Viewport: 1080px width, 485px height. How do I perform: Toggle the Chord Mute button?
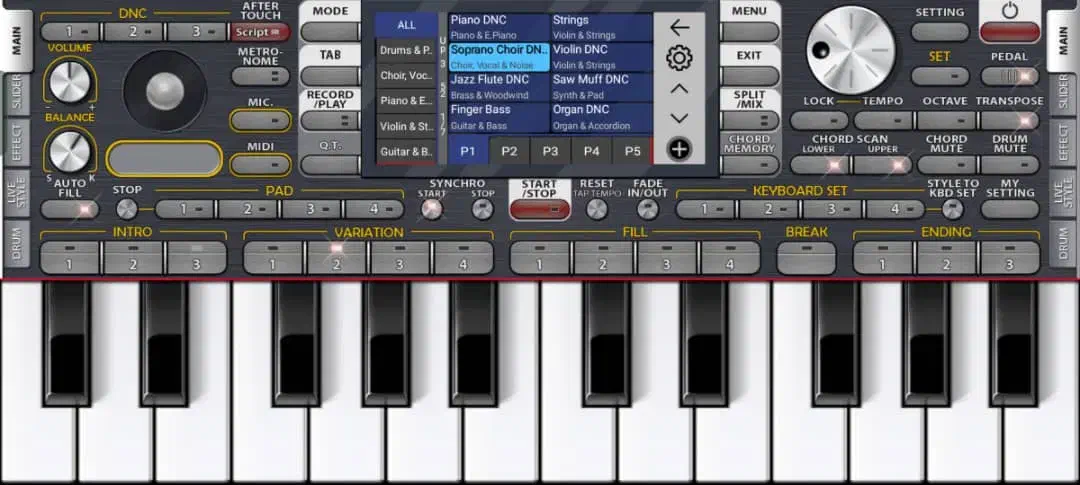pyautogui.click(x=946, y=165)
